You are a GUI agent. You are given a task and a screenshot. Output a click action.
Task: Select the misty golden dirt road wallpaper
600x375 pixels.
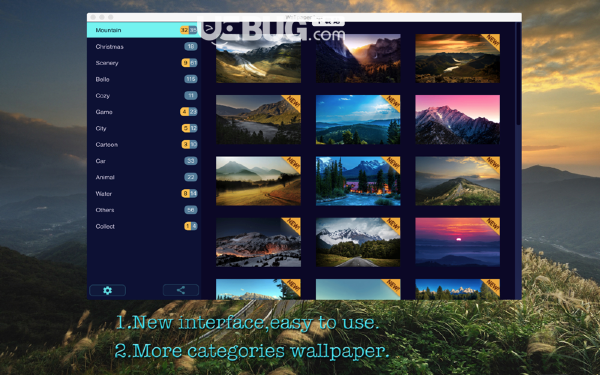pos(258,181)
